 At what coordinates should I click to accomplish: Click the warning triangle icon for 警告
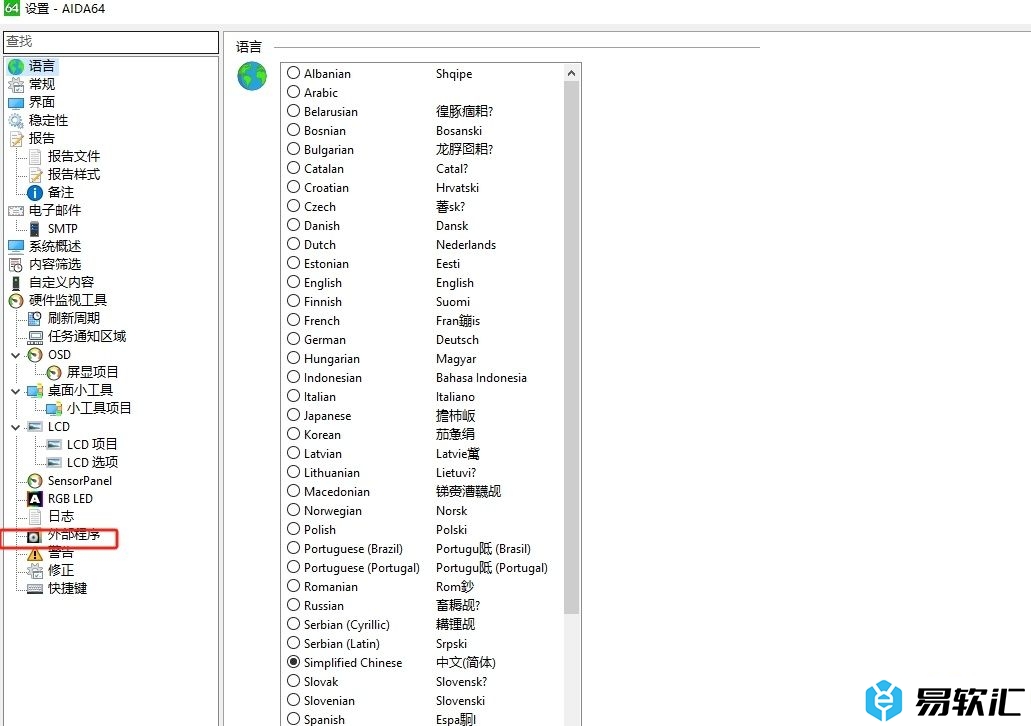tap(35, 554)
